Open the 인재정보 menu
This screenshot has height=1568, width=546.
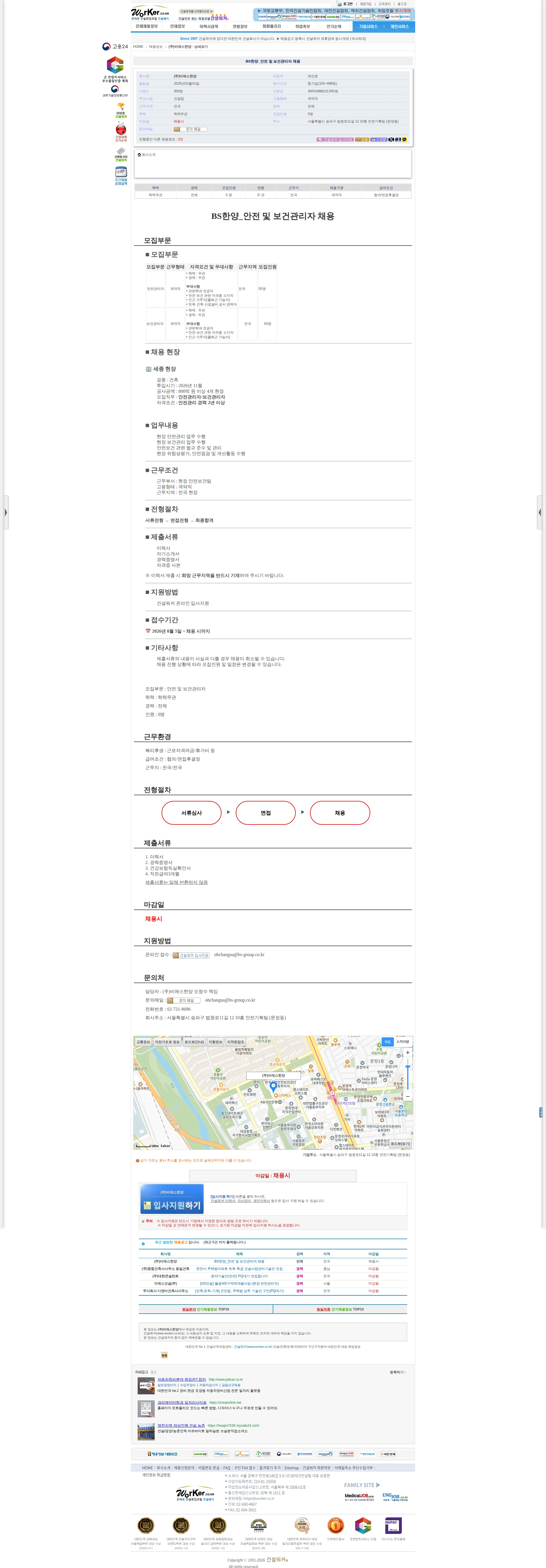(x=177, y=27)
